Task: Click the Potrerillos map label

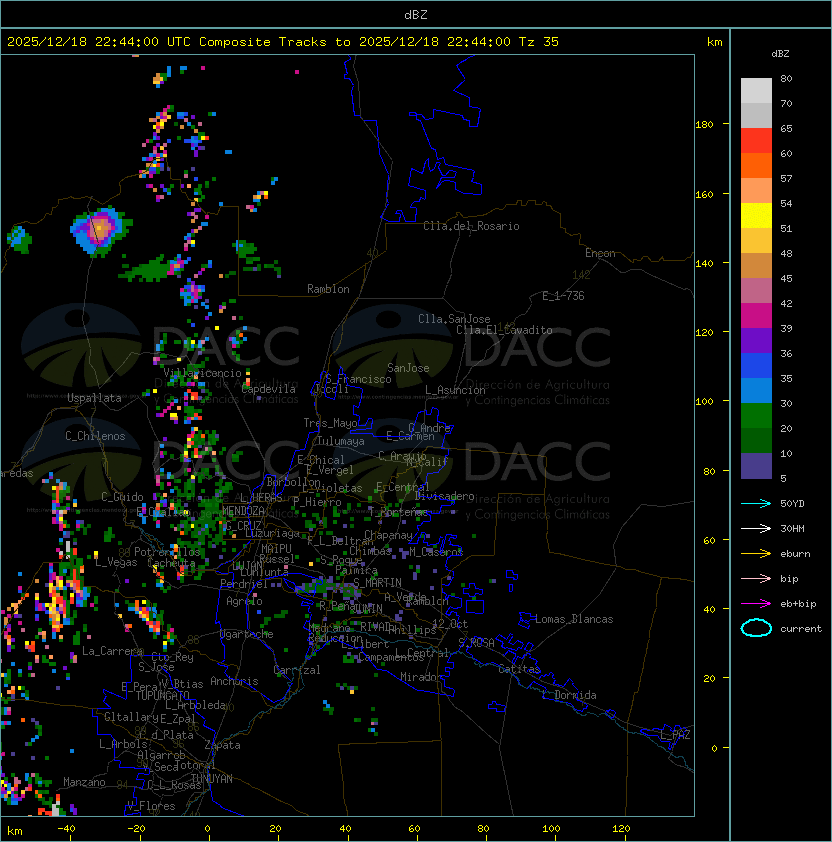Action: coord(167,551)
